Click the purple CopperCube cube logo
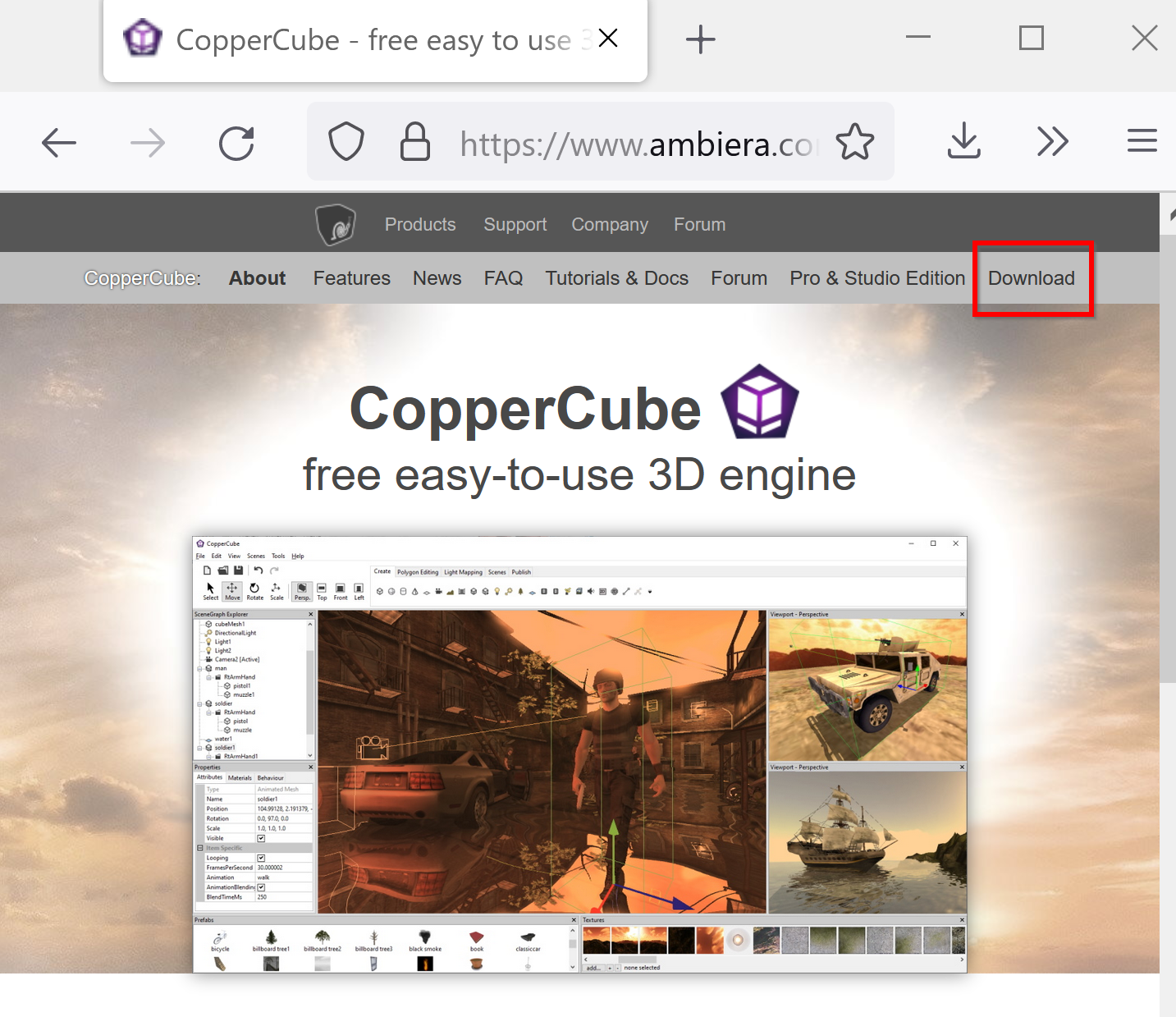This screenshot has height=1017, width=1176. pyautogui.click(x=760, y=402)
